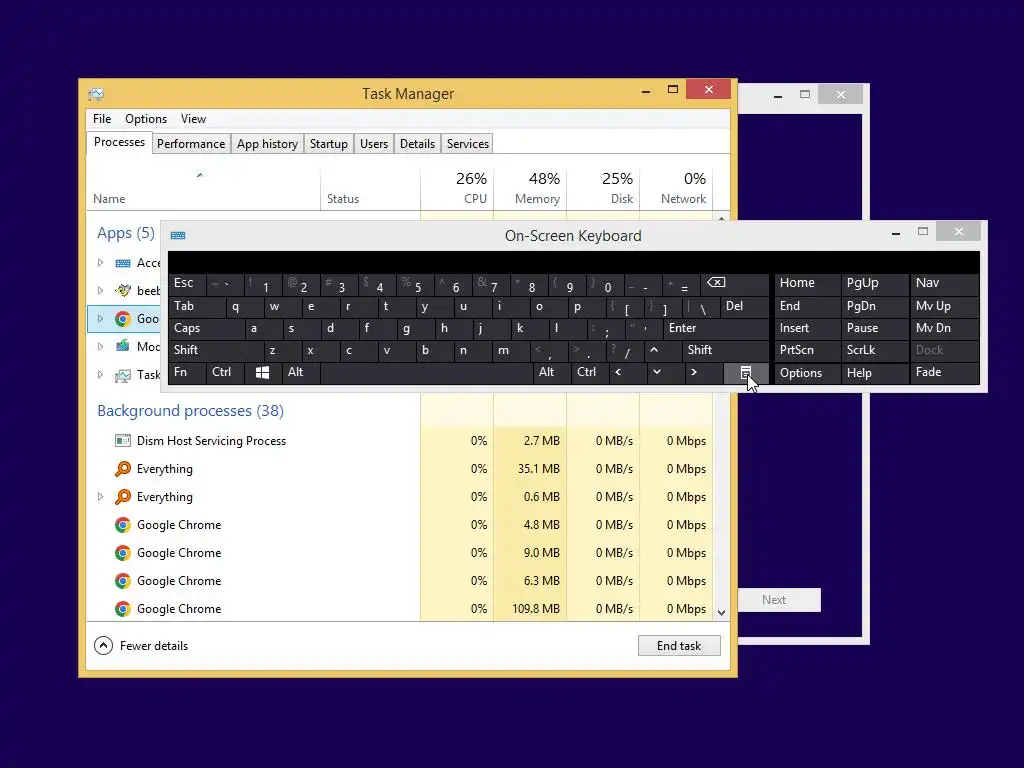The image size is (1024, 768).
Task: Sort by the Name column header
Action: tap(203, 187)
